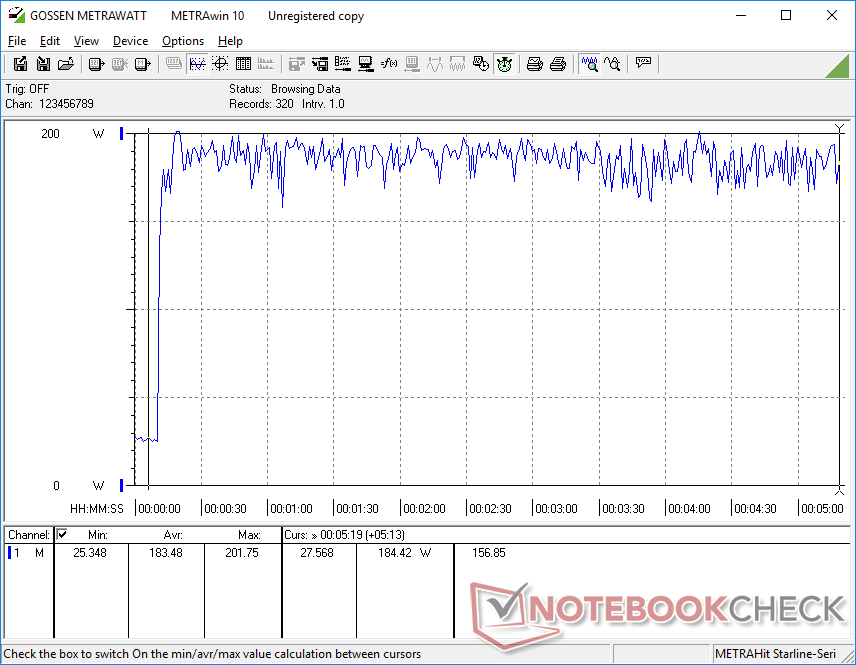Click the Trig: OFF indicator
This screenshot has width=856, height=665.
click(27, 88)
